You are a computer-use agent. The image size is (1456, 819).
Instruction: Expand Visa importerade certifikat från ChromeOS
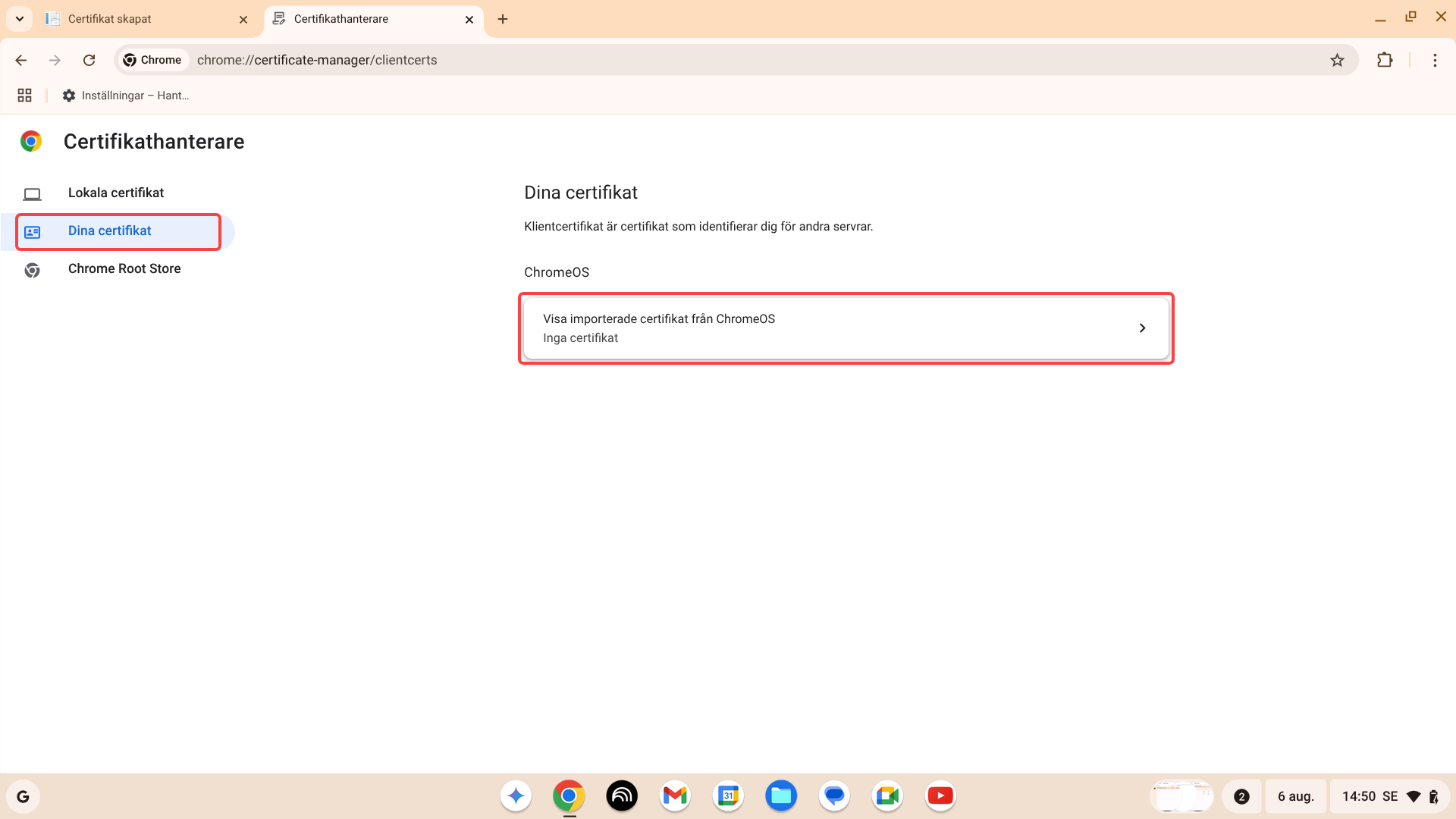click(x=846, y=328)
